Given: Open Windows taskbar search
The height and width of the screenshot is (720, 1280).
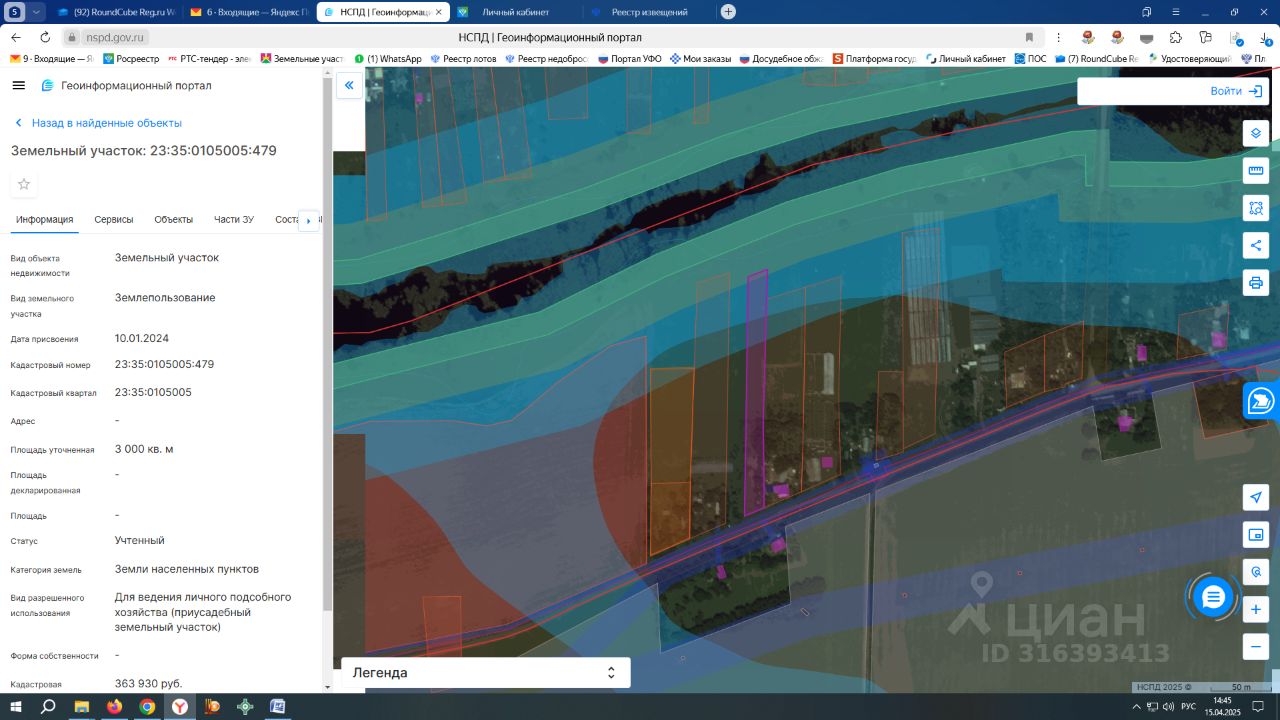Looking at the screenshot, I should (x=48, y=706).
